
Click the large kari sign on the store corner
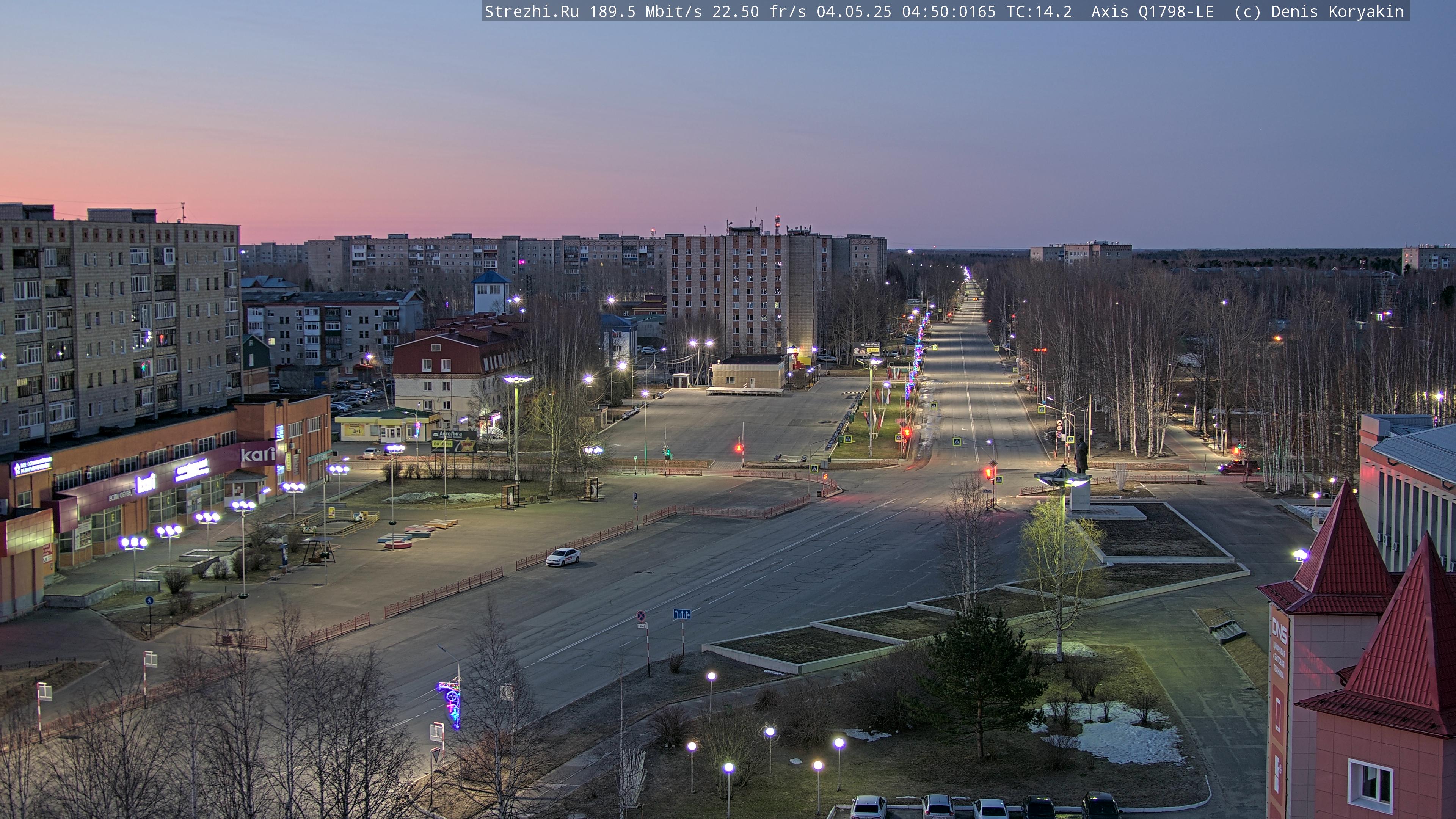coord(258,454)
